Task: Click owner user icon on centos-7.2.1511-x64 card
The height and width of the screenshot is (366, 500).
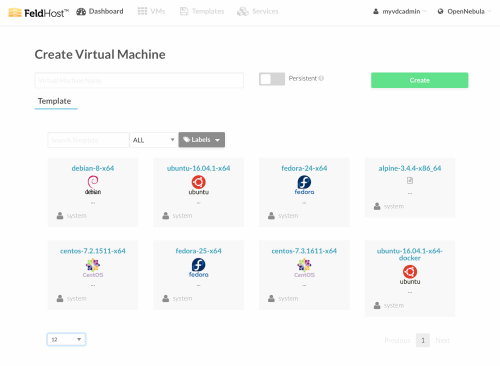Action: tap(60, 298)
